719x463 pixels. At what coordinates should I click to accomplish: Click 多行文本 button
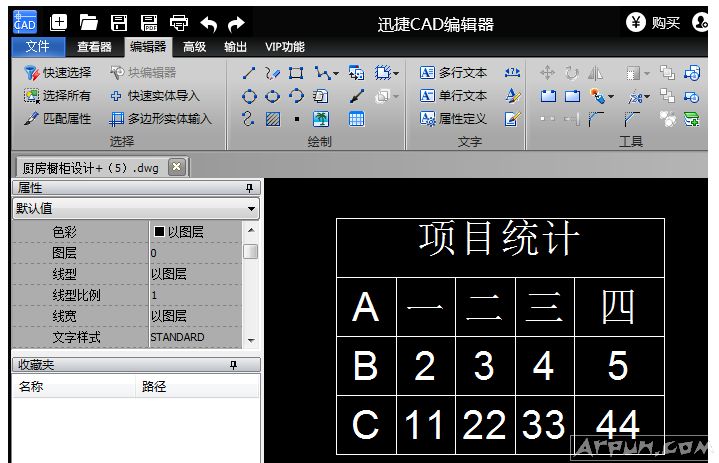pyautogui.click(x=454, y=72)
